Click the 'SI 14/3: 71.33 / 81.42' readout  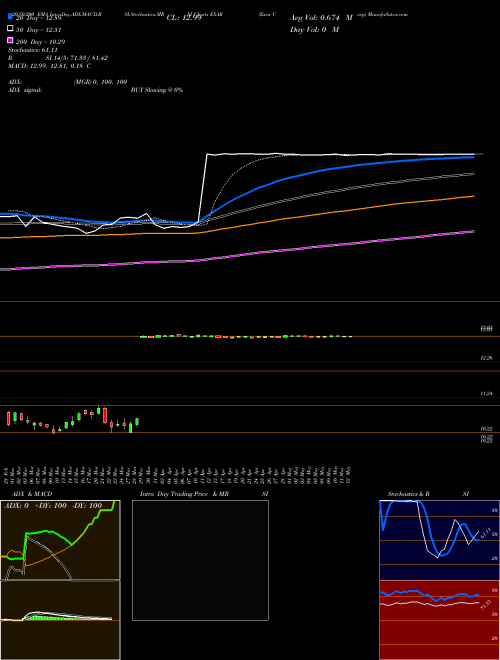pyautogui.click(x=77, y=58)
